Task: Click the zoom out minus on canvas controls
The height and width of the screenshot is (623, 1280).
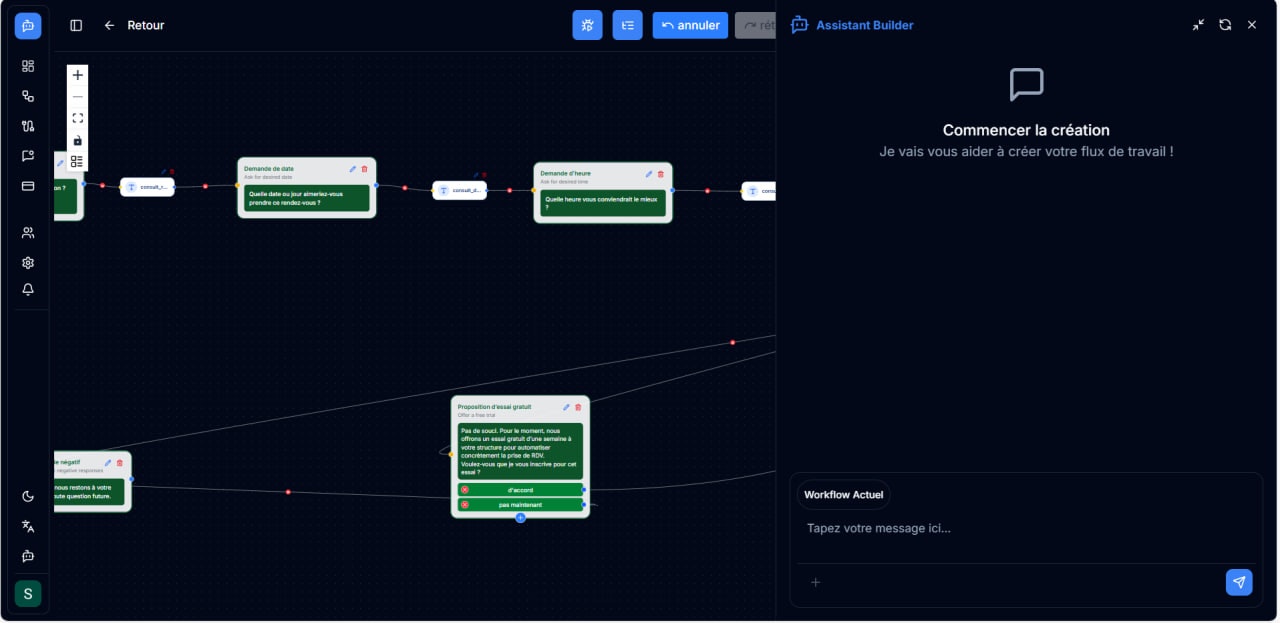Action: point(77,96)
